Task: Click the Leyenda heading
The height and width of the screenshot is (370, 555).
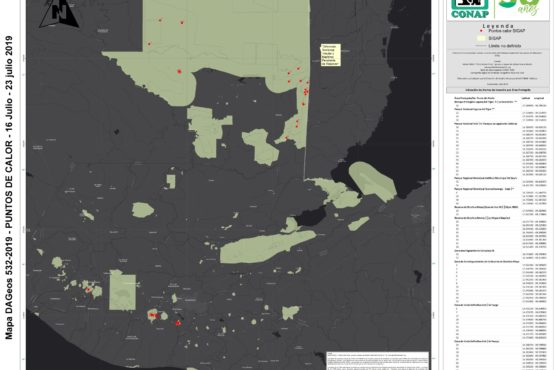Action: [x=498, y=26]
